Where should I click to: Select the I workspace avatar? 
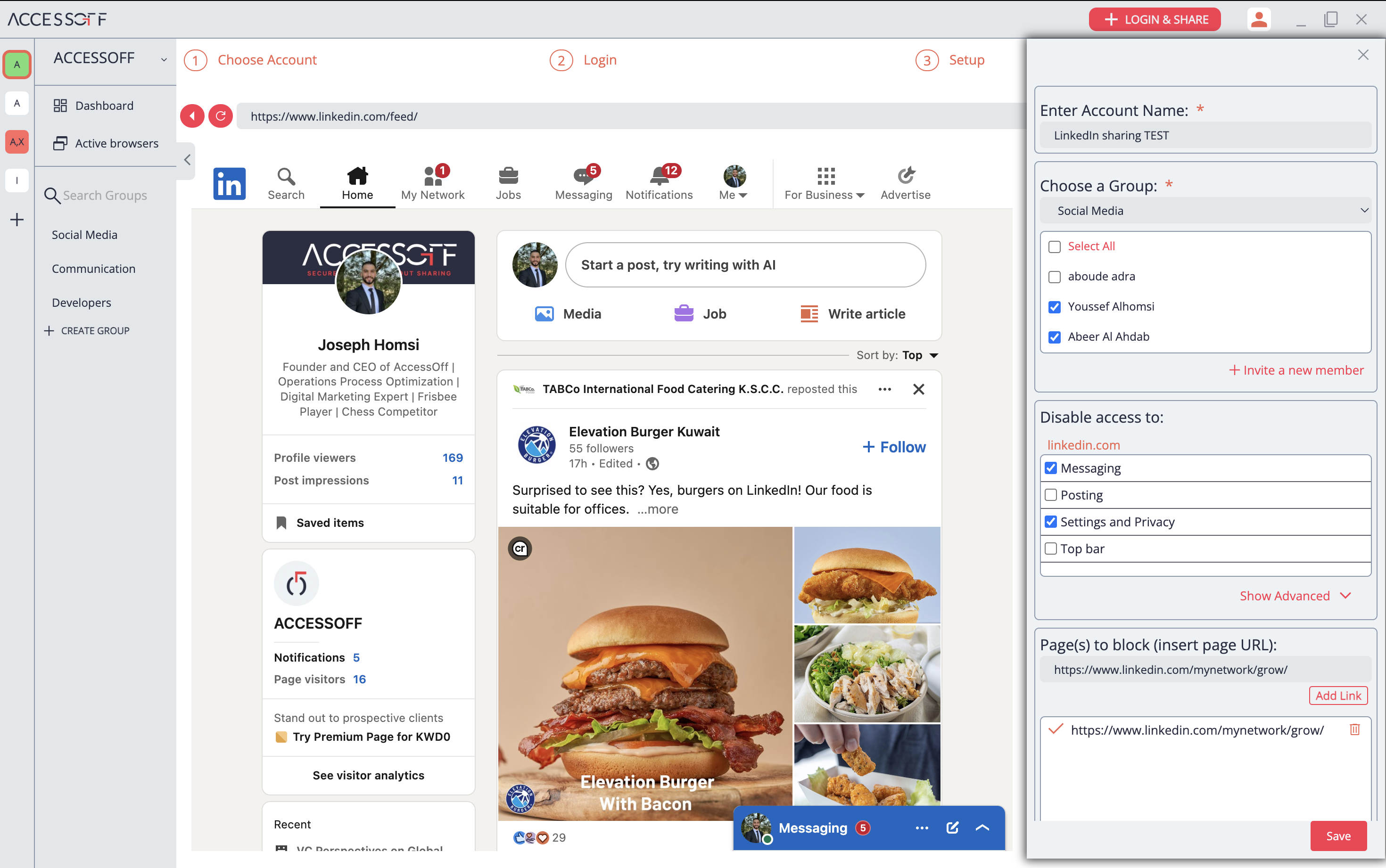click(17, 180)
